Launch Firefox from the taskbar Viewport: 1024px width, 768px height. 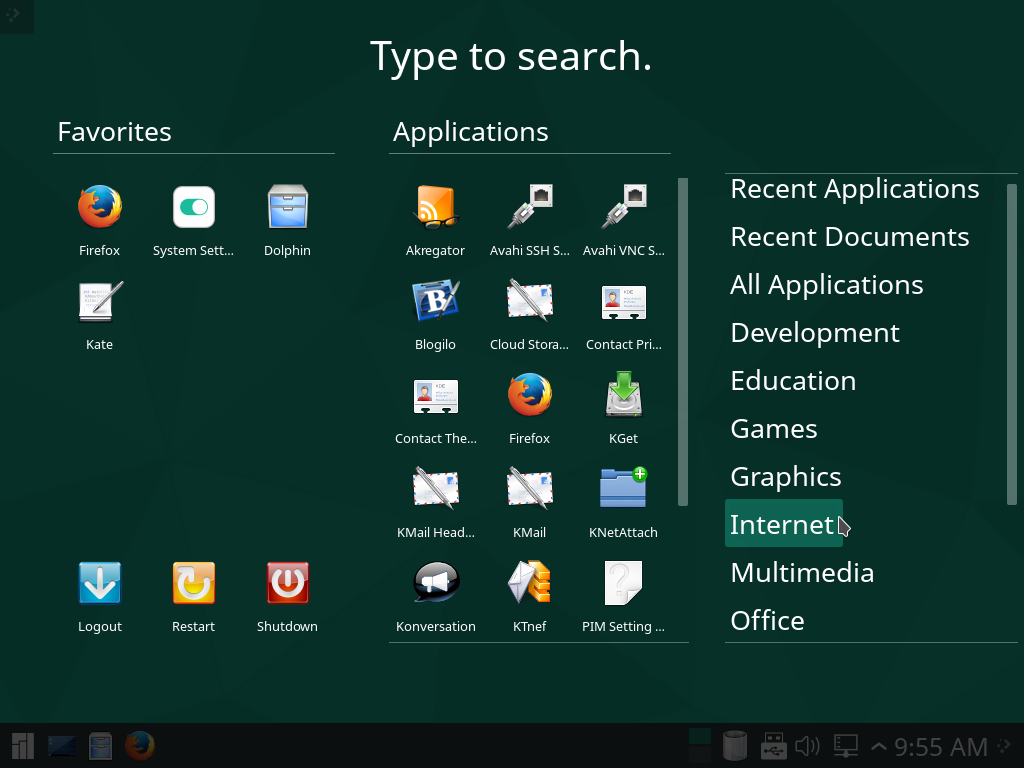point(140,745)
